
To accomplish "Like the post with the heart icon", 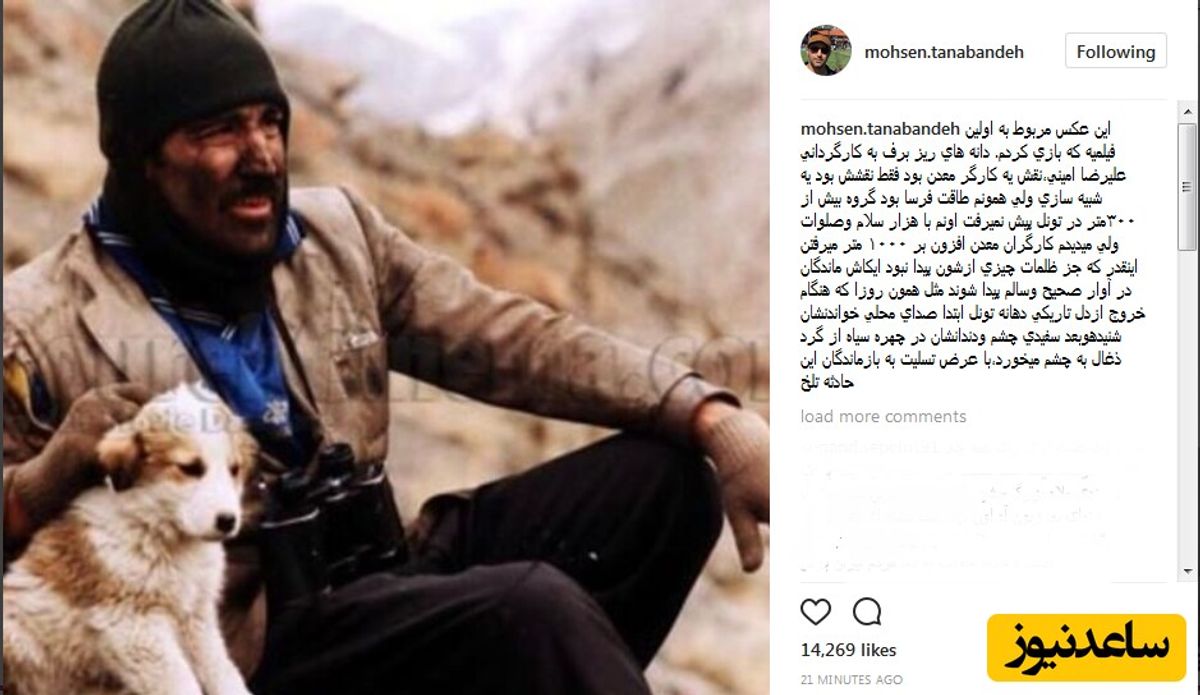I will (816, 611).
